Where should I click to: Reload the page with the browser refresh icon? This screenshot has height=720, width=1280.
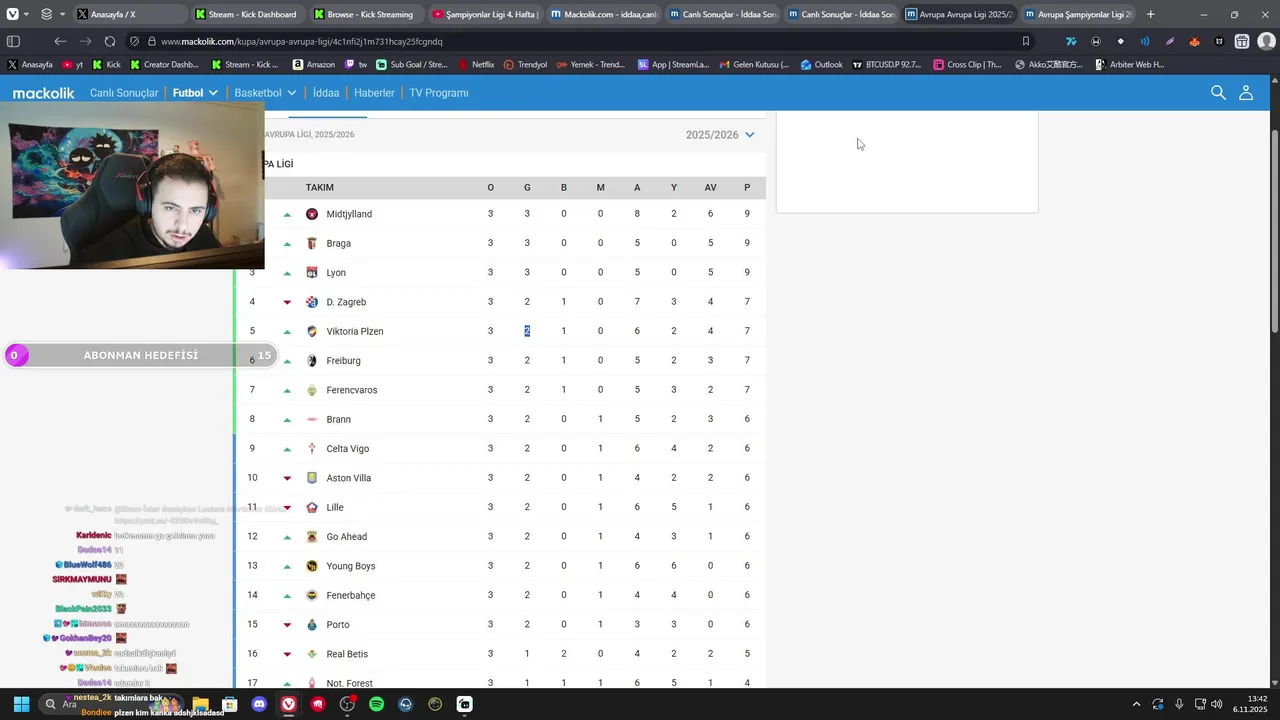coord(110,41)
